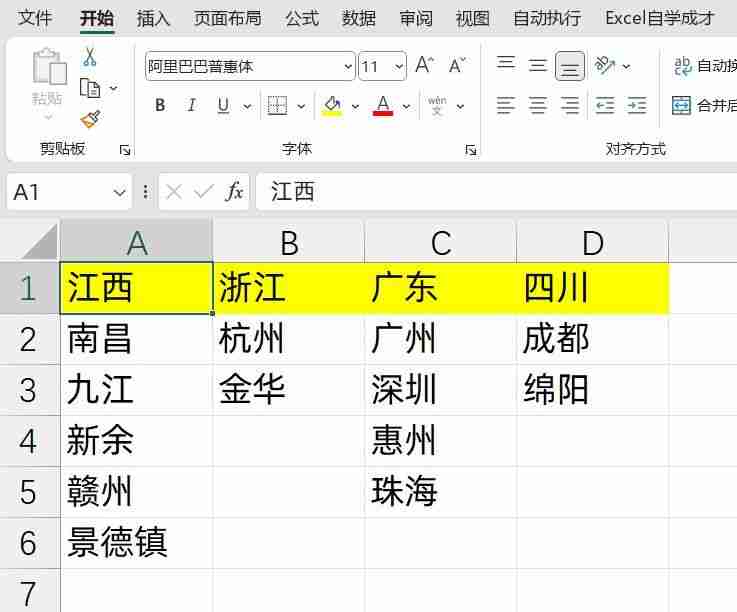Switch to 审阅 tab
This screenshot has width=737, height=612.
416,18
